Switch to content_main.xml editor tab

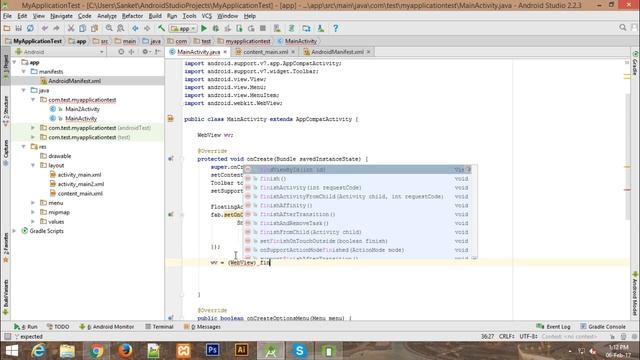265,52
